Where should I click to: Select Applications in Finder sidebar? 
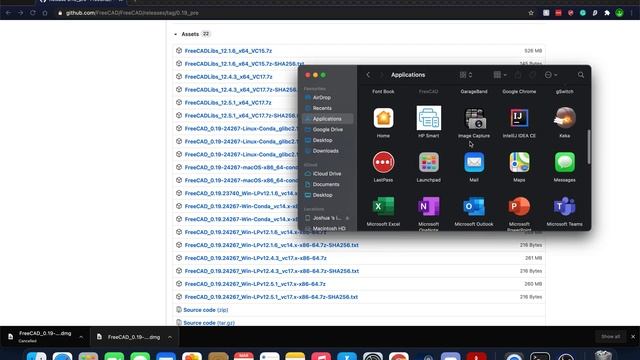click(327, 119)
